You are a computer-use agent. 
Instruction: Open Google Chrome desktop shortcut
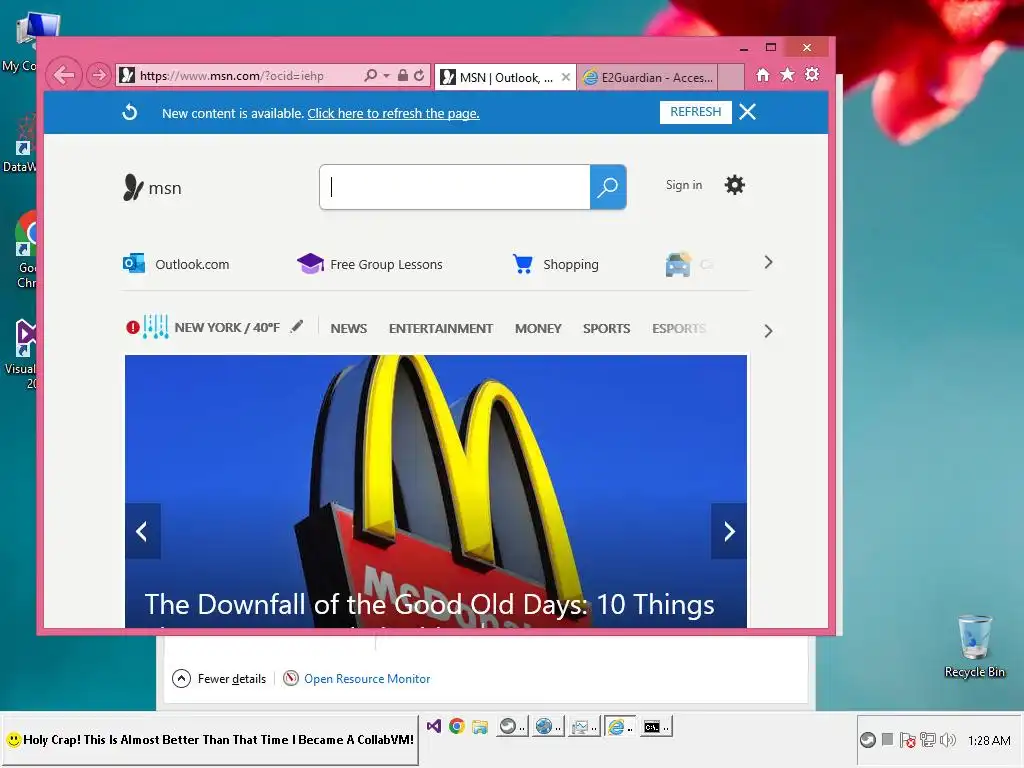(x=25, y=249)
